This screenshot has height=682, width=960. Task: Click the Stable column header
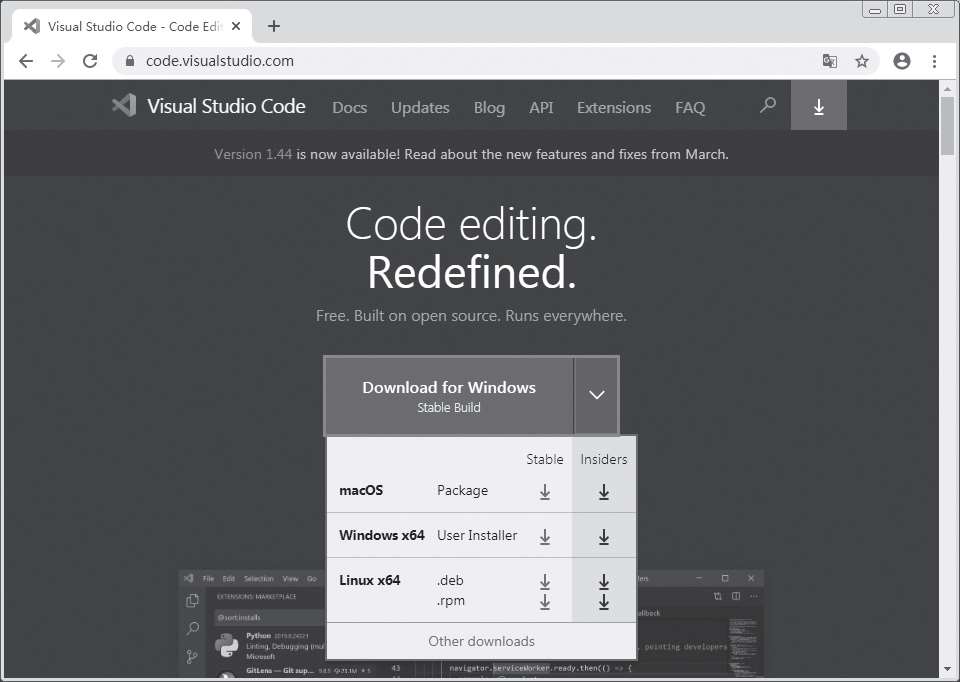544,459
